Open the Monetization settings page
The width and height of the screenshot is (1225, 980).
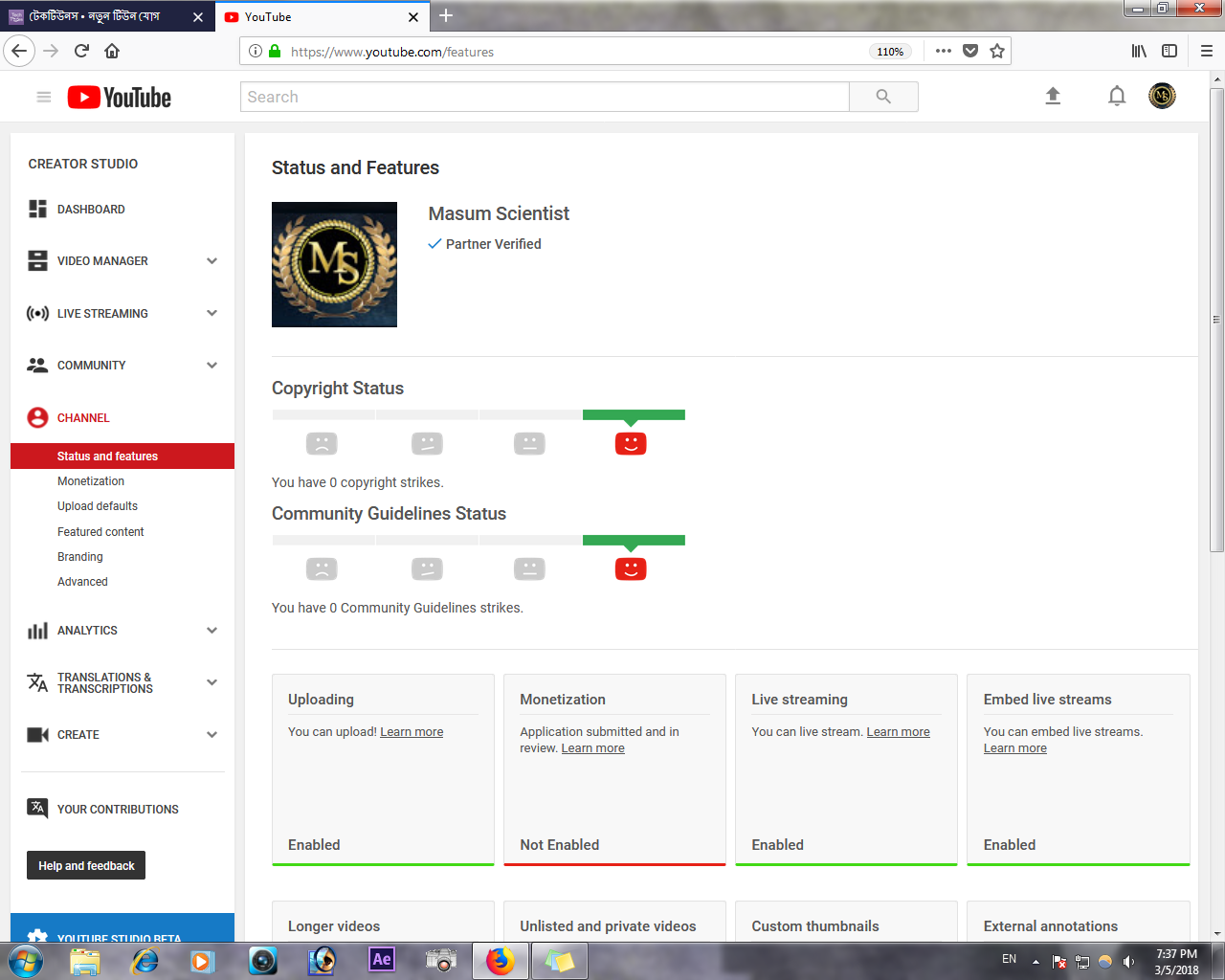coord(91,481)
